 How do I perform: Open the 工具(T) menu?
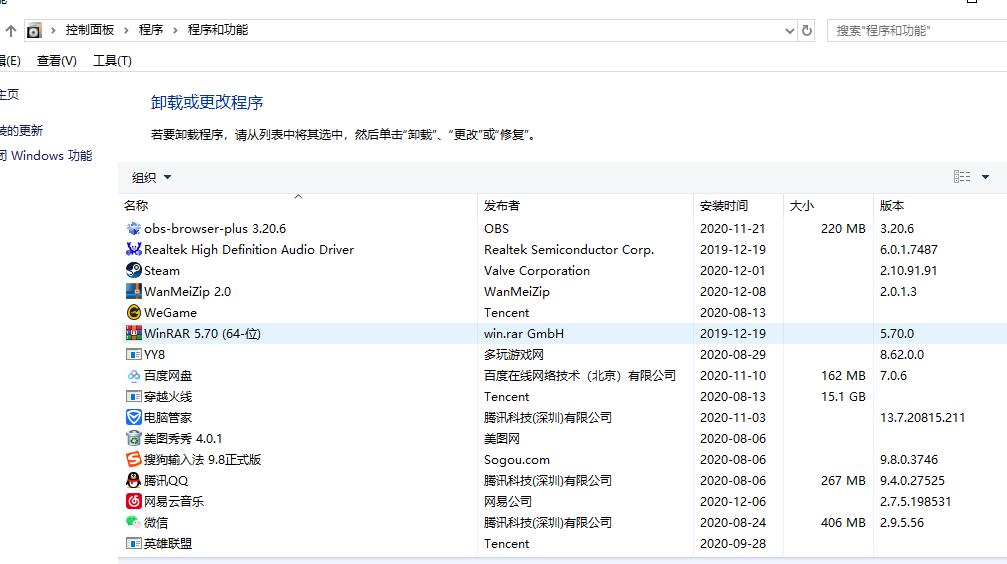point(112,61)
